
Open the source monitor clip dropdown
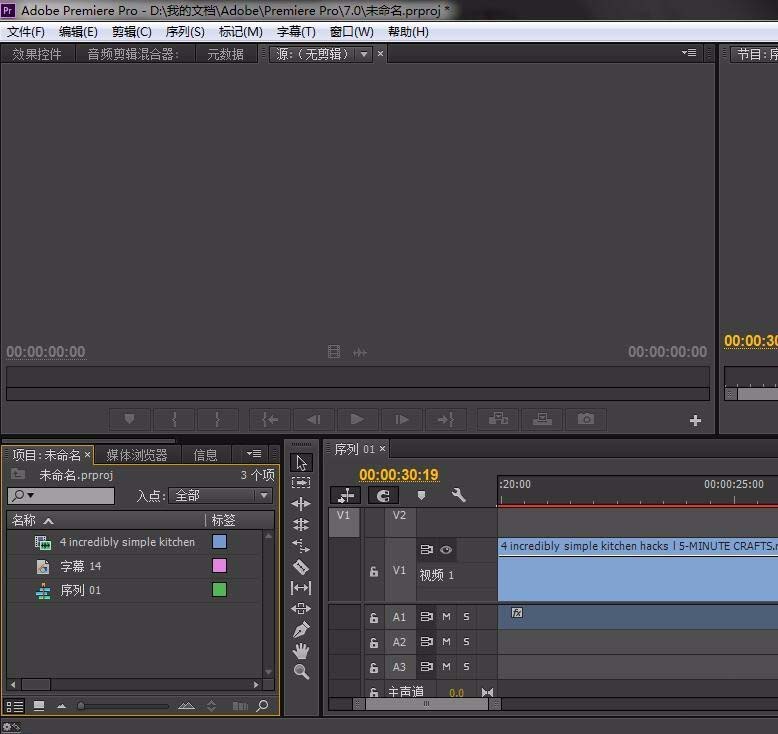tap(364, 54)
